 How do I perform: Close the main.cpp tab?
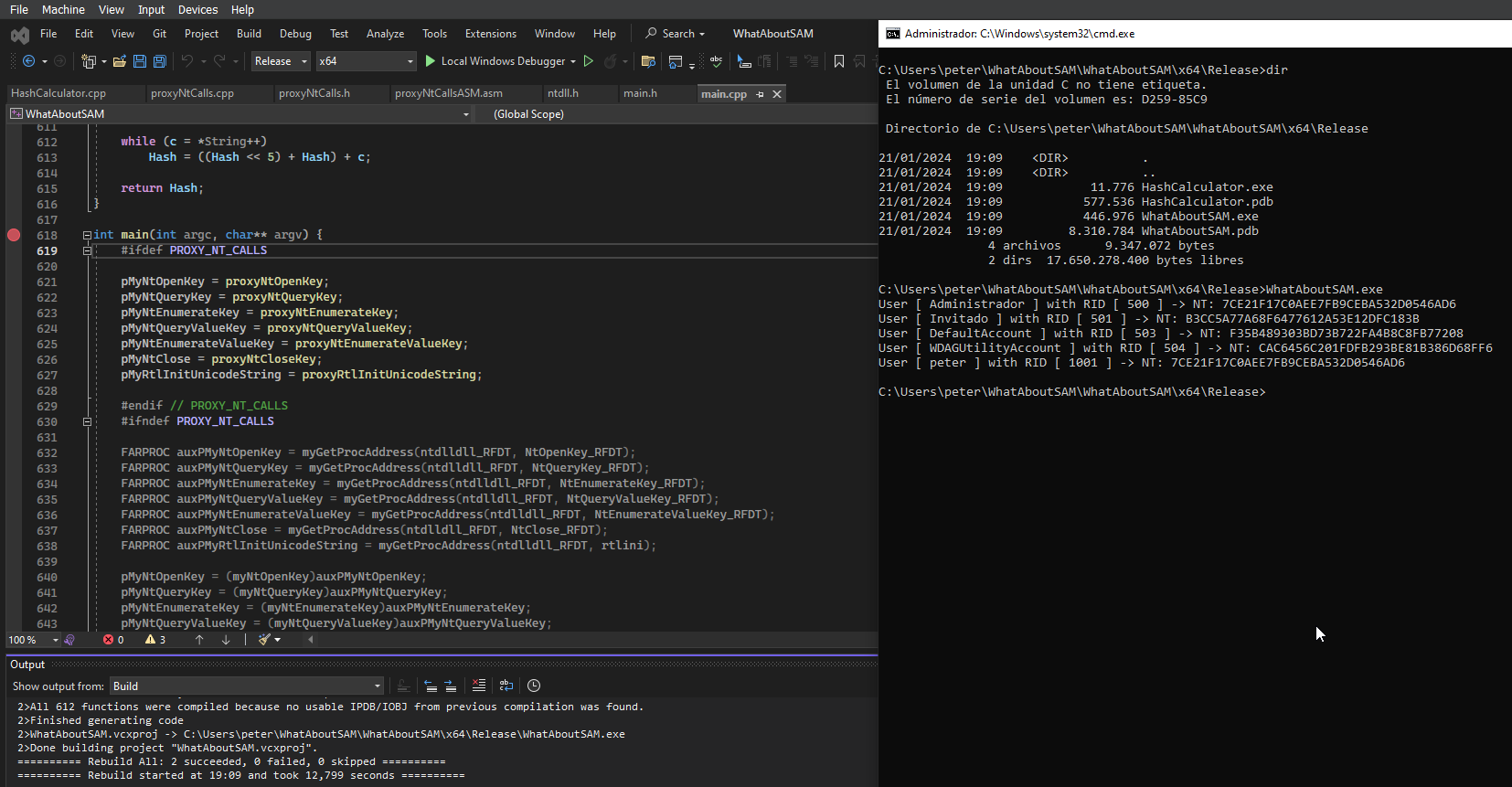point(777,94)
